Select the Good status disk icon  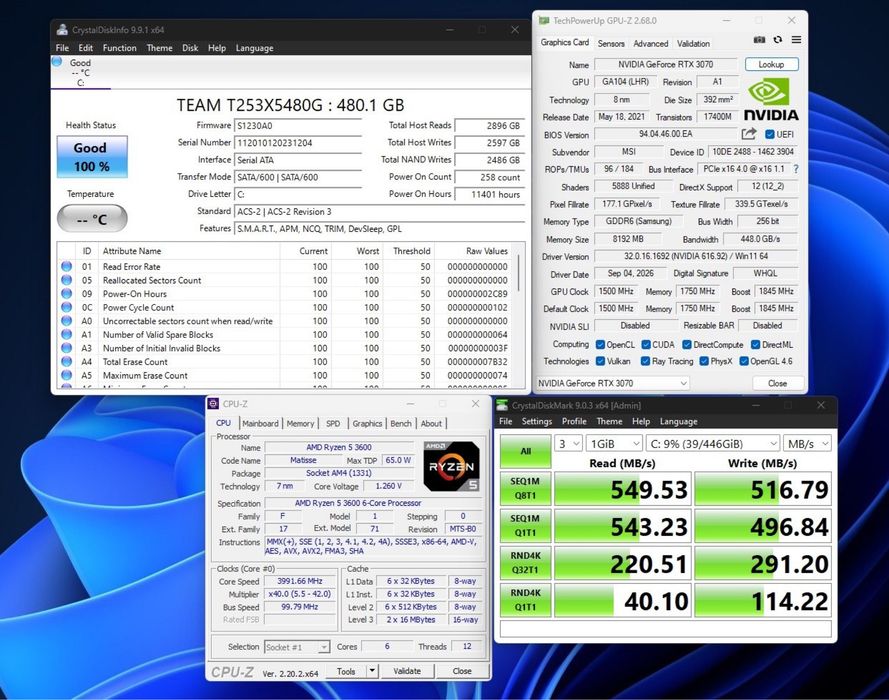point(57,61)
